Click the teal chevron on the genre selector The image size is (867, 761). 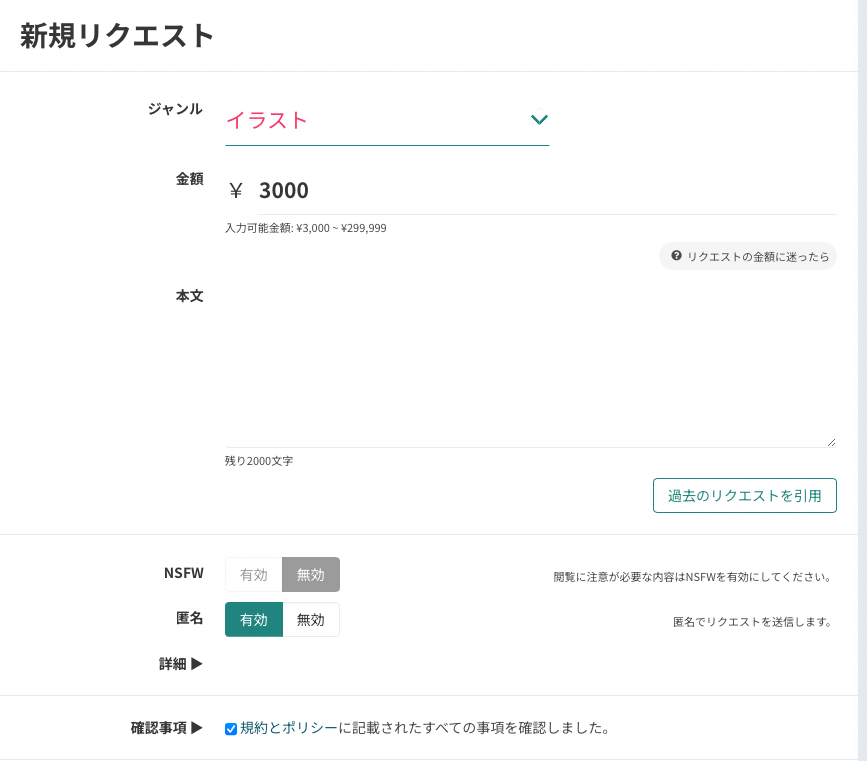click(539, 119)
